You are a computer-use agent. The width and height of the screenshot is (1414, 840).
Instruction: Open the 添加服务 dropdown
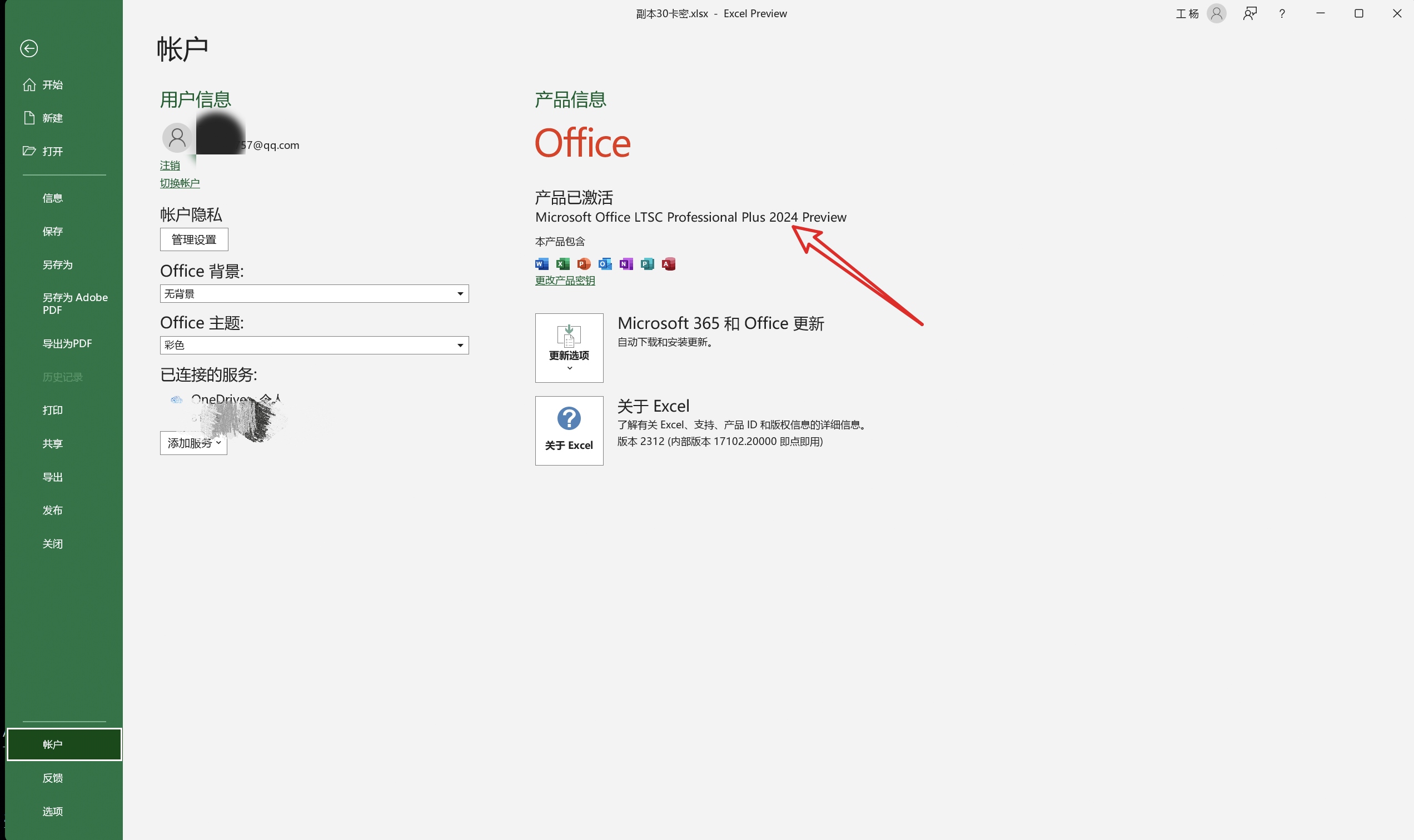[193, 443]
